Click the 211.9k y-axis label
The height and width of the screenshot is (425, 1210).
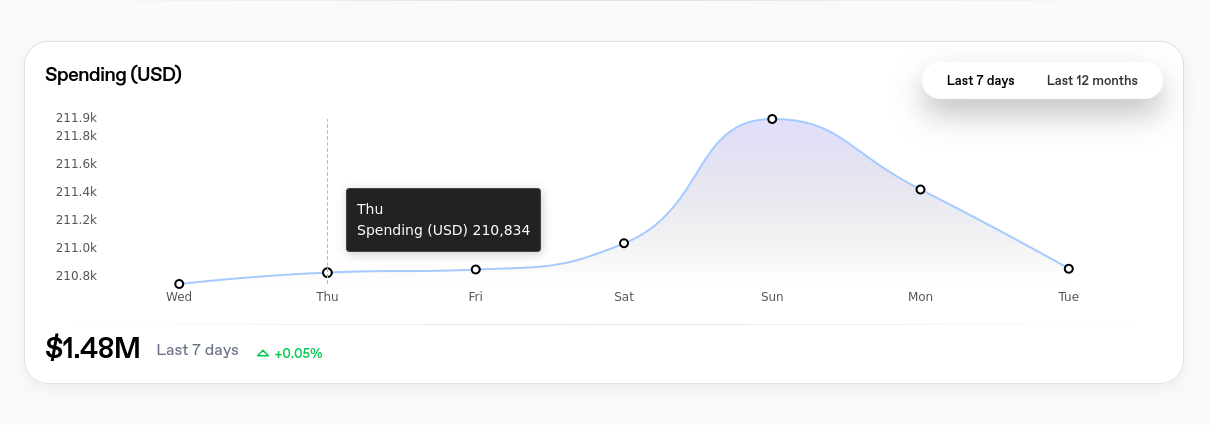point(76,118)
